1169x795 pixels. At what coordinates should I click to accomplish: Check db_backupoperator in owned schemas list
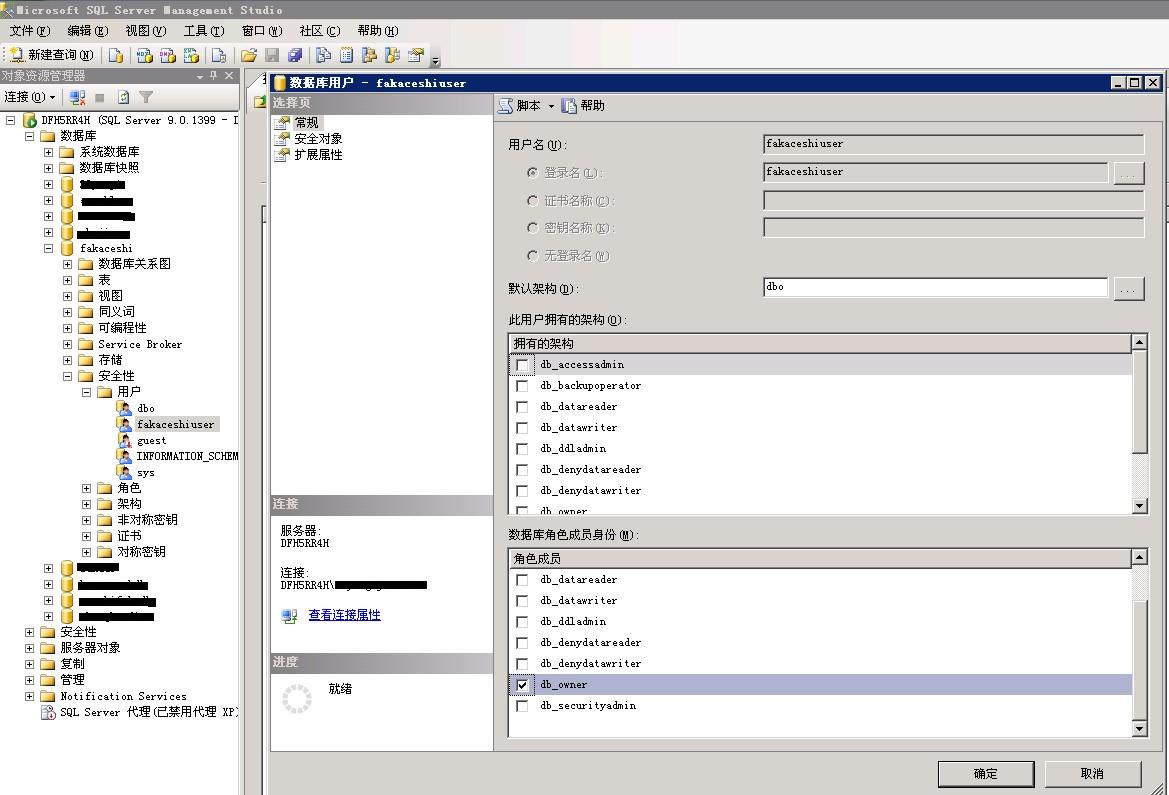point(522,386)
